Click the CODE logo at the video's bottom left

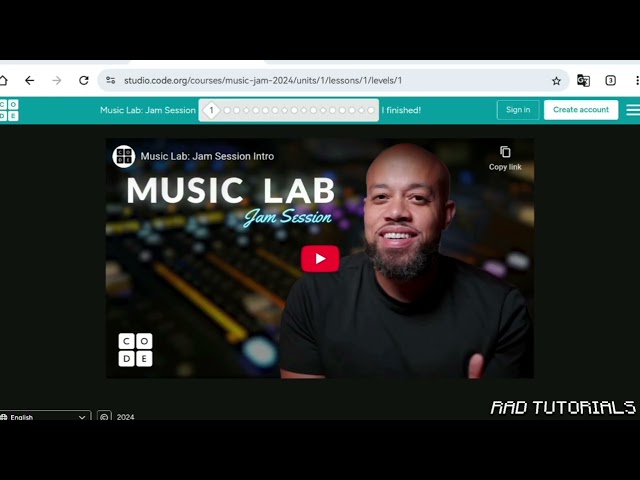pyautogui.click(x=136, y=350)
